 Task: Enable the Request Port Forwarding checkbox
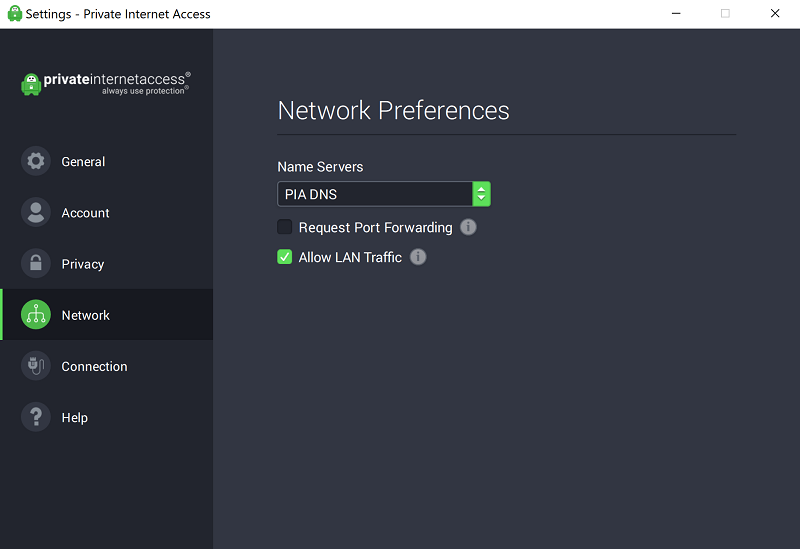(285, 227)
